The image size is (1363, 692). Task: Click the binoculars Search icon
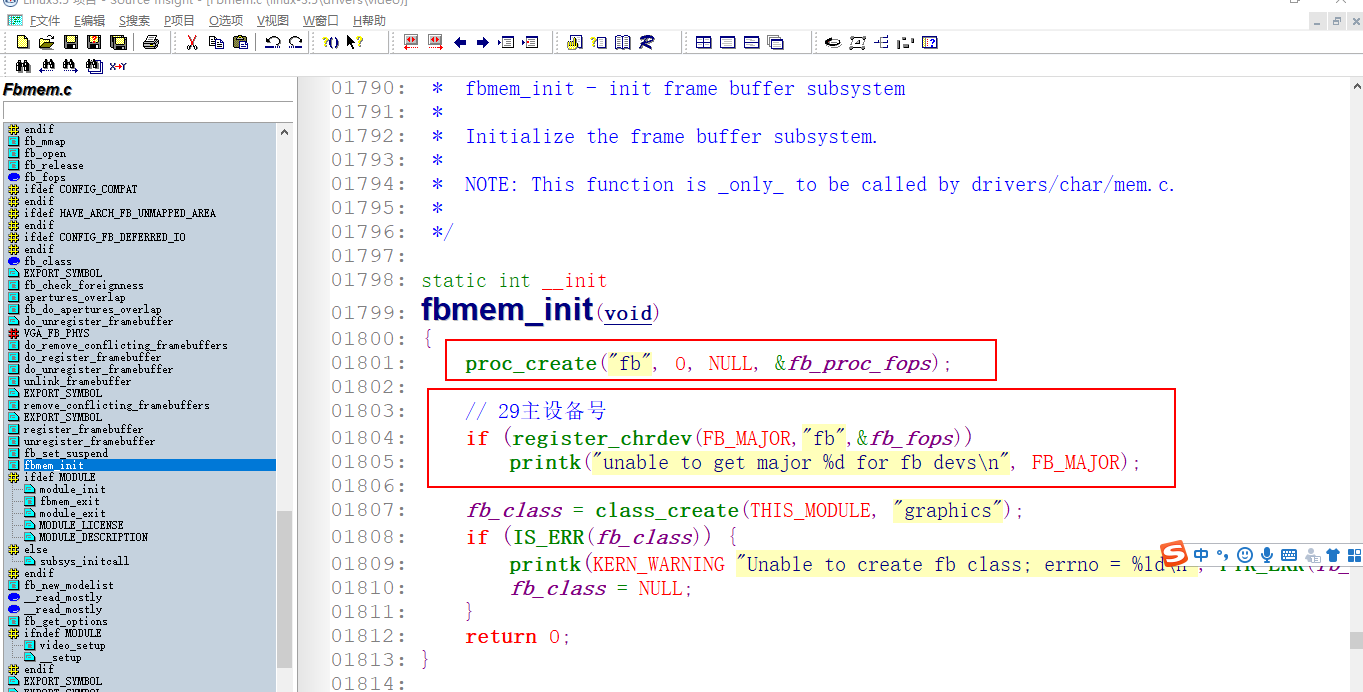(23, 66)
